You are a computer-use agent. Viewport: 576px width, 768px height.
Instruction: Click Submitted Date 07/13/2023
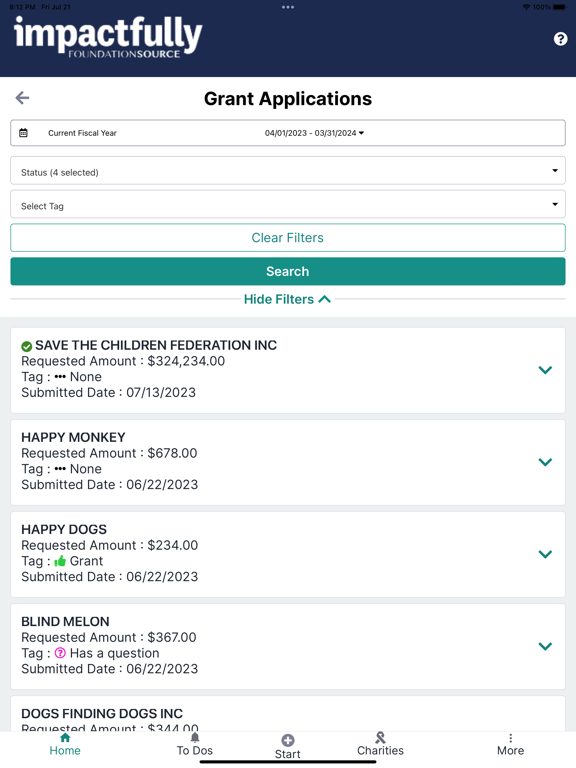point(108,392)
